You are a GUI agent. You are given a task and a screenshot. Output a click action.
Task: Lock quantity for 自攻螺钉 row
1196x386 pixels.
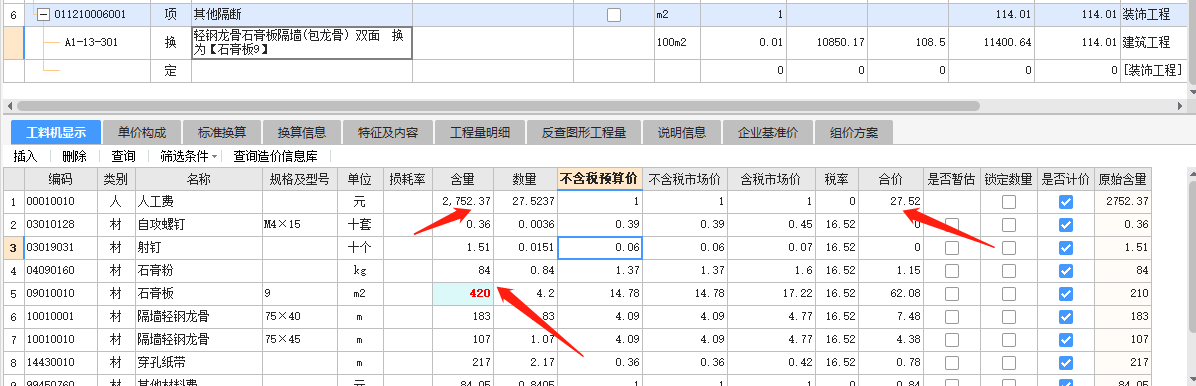1009,225
